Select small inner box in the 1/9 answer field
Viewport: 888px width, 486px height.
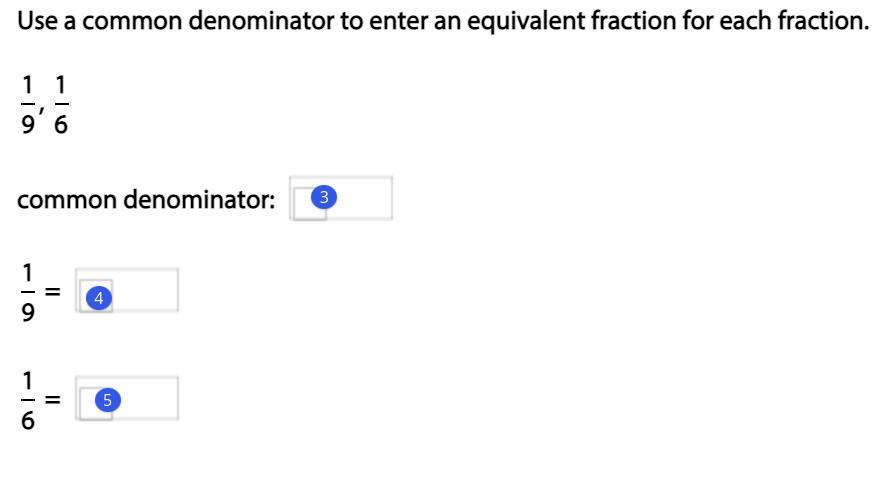point(96,296)
